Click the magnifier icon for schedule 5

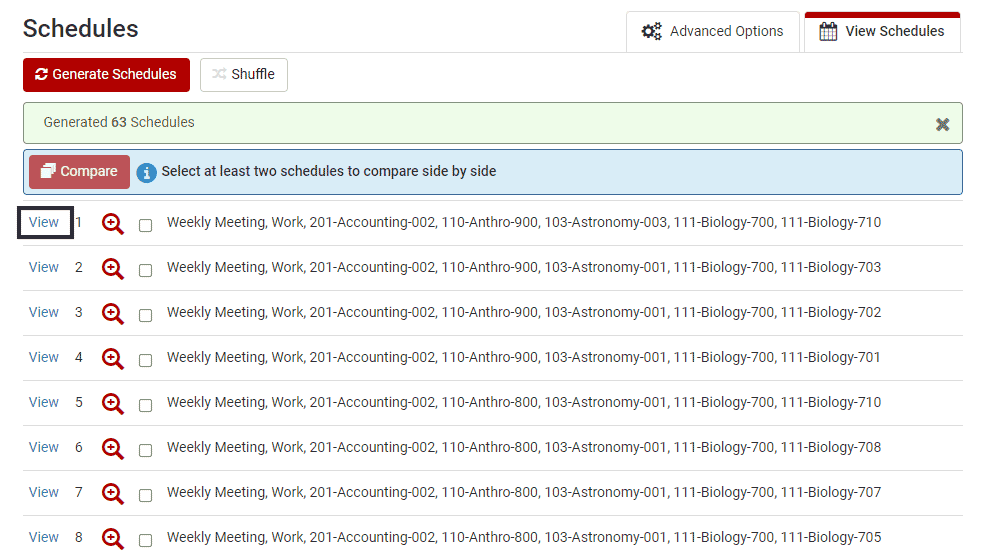(x=112, y=404)
